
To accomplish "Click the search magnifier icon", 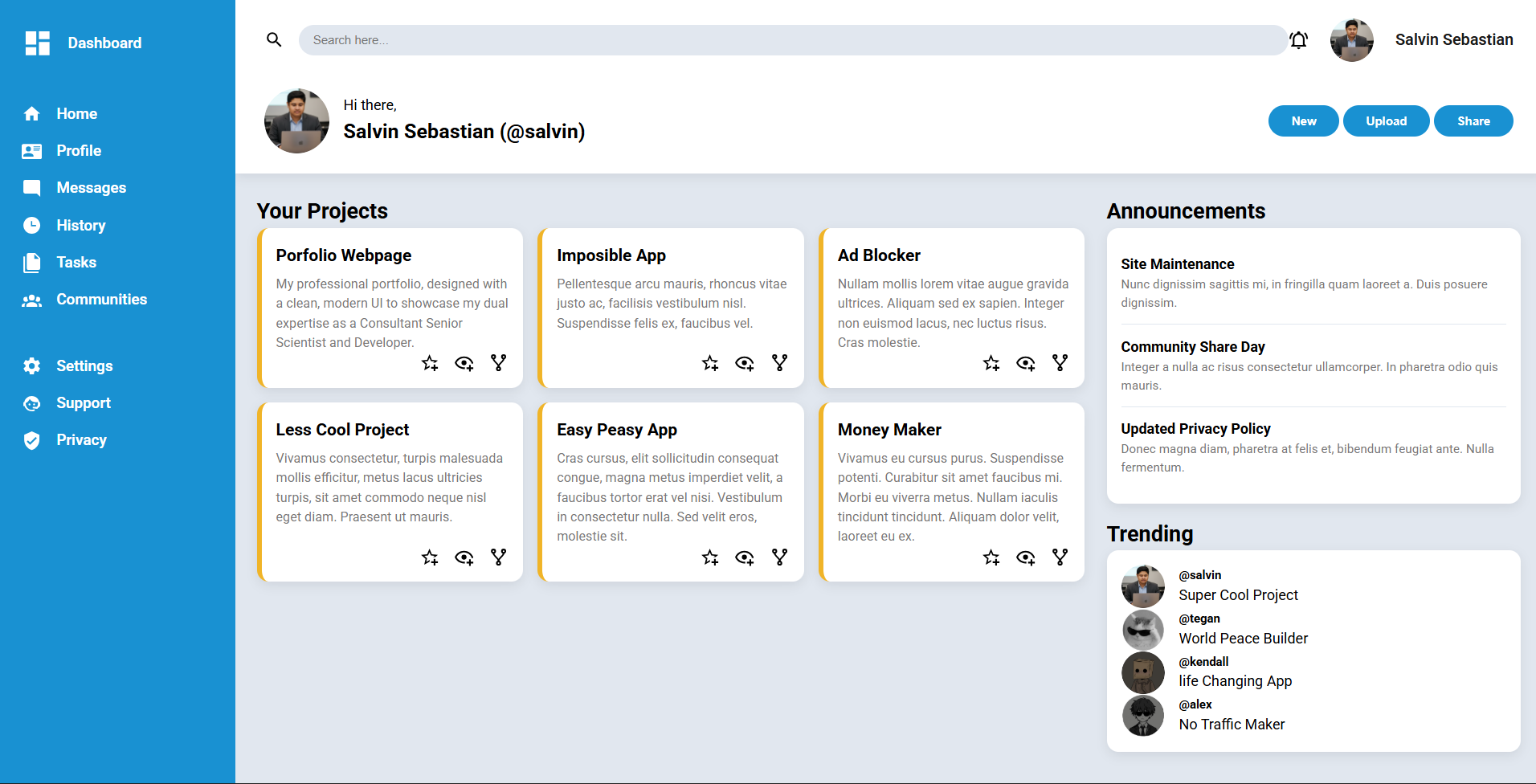I will coord(274,40).
